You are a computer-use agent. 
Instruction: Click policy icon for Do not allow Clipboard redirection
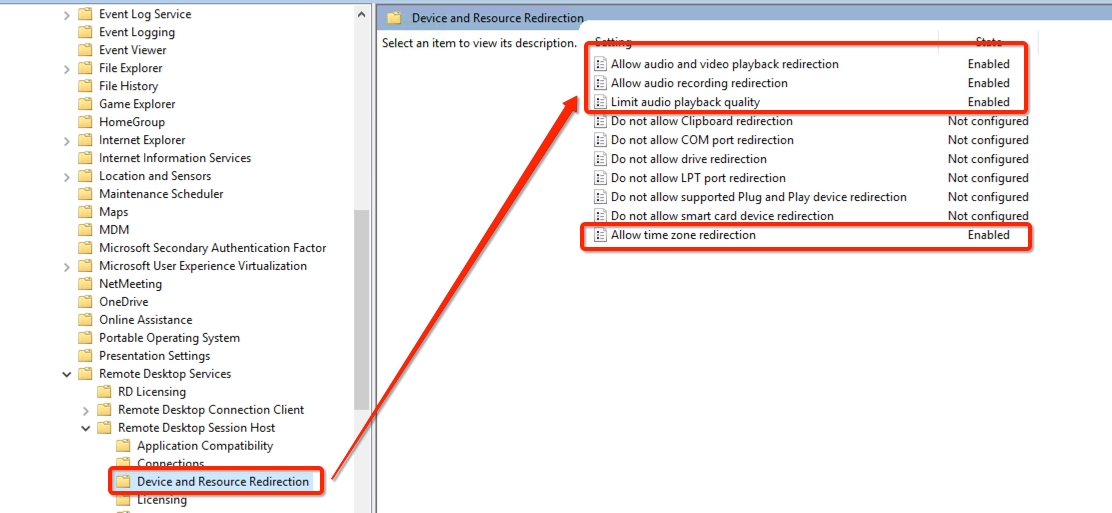click(600, 121)
